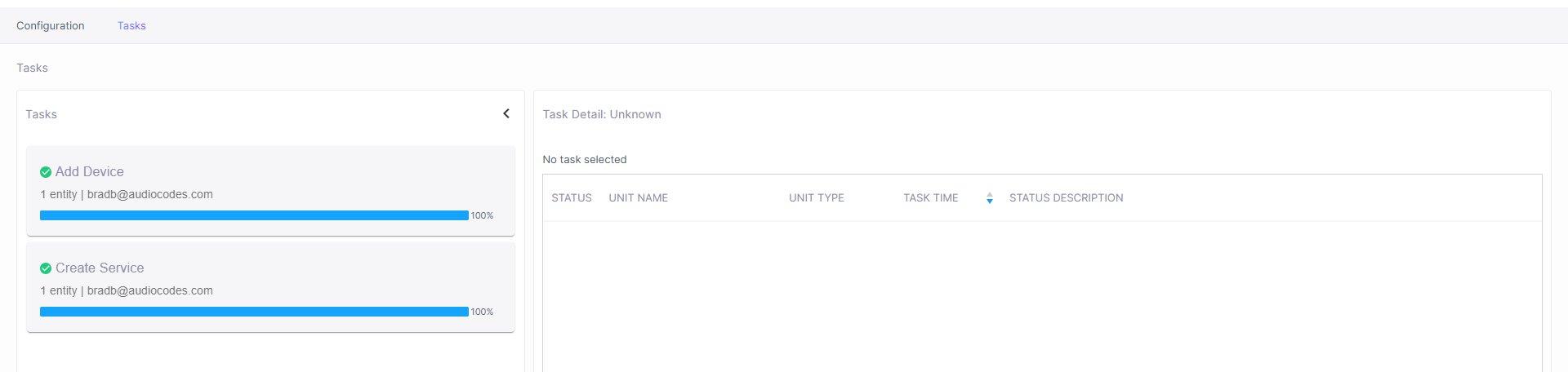Click the Create Service entity and email line

[127, 291]
